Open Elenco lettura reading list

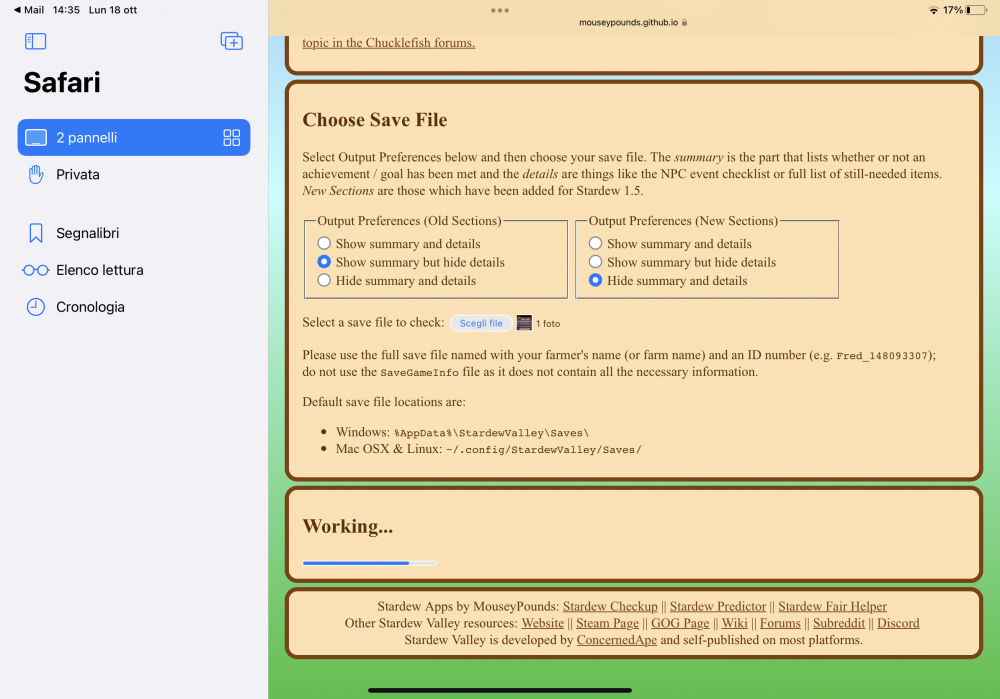(x=99, y=270)
